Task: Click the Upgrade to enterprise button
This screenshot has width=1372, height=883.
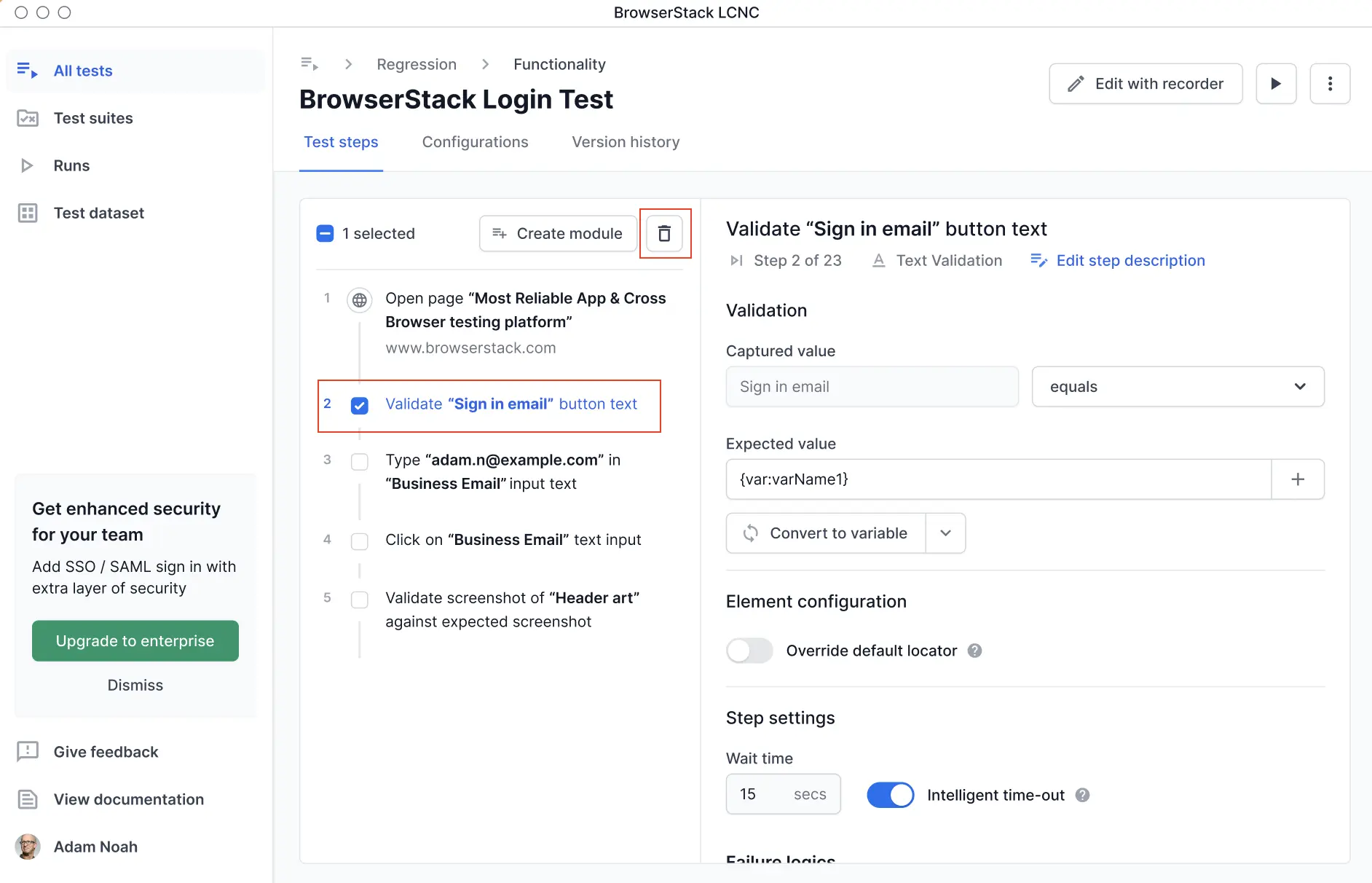Action: 135,641
